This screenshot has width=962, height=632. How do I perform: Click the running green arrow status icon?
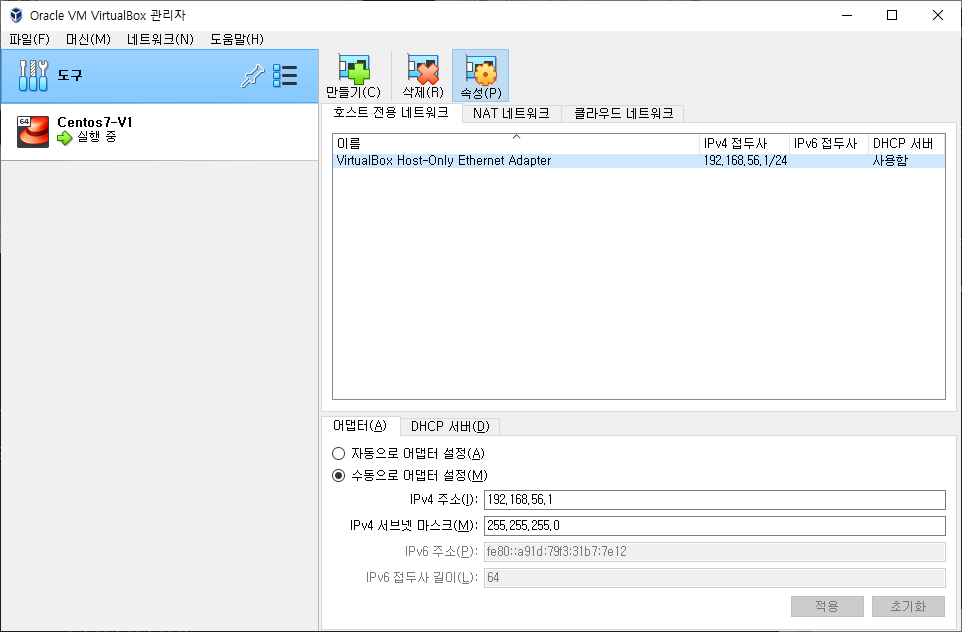tap(64, 138)
